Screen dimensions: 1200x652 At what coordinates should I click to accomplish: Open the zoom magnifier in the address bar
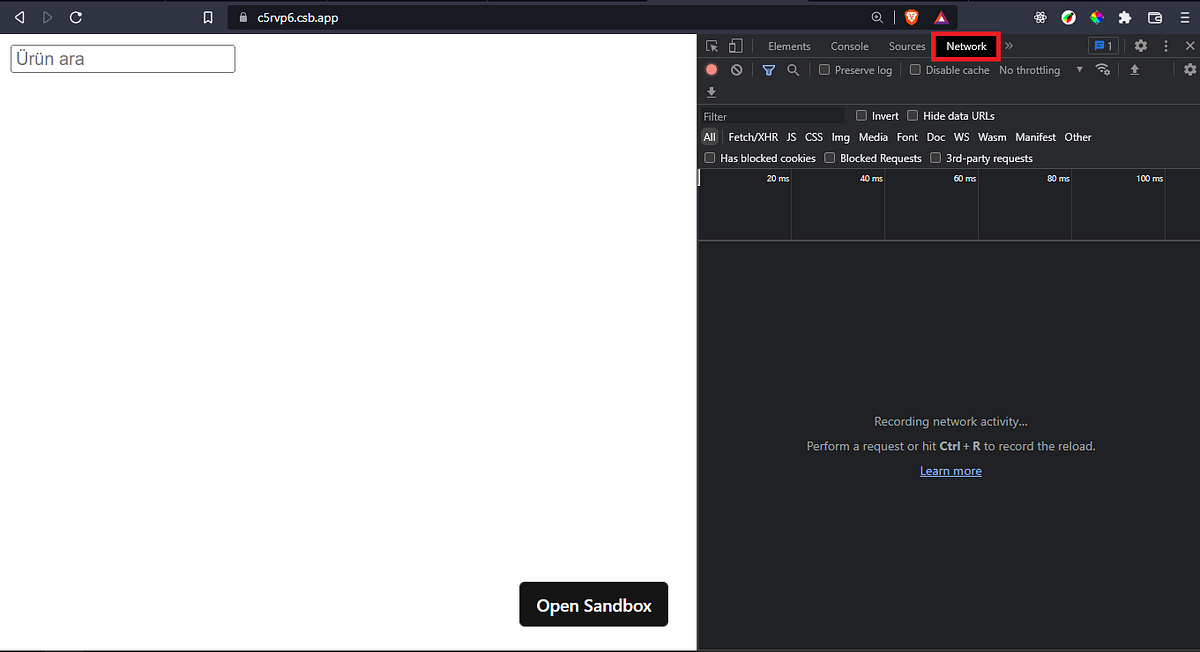click(877, 17)
